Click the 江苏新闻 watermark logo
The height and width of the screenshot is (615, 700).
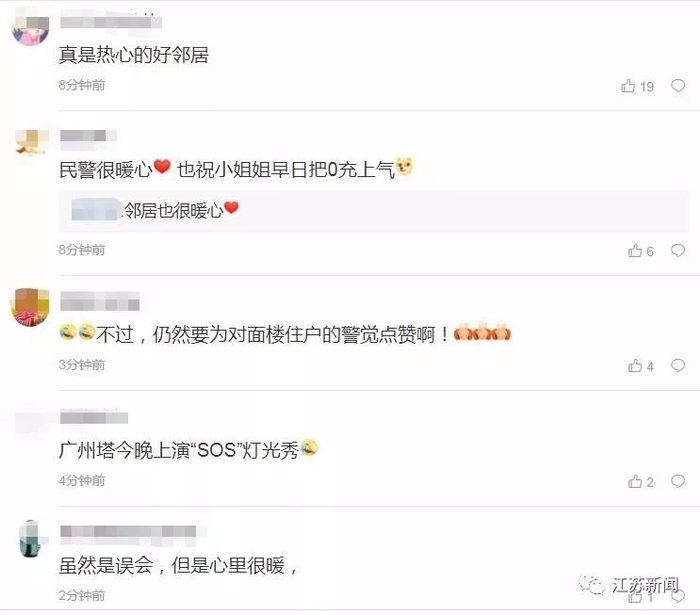click(630, 585)
